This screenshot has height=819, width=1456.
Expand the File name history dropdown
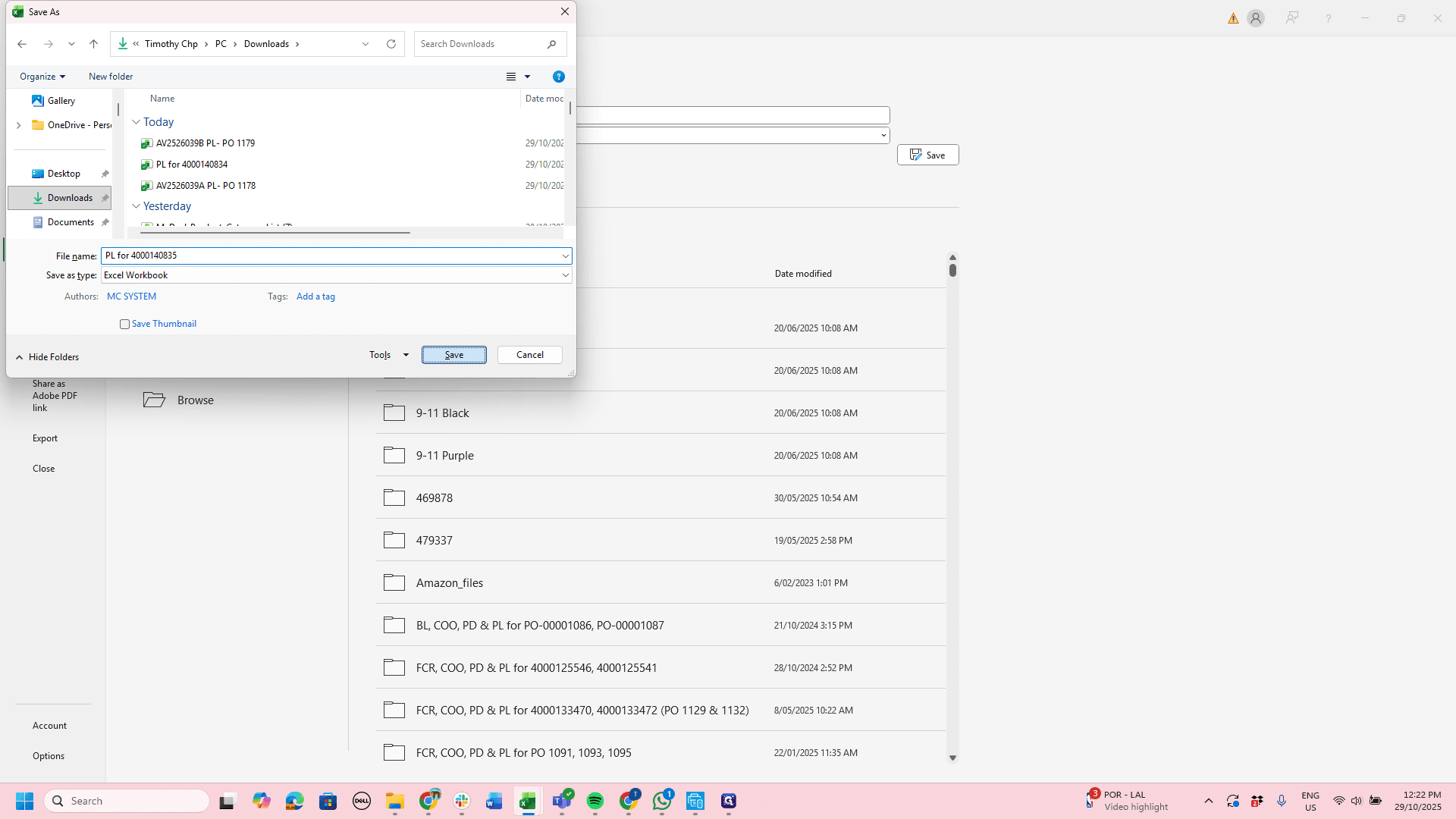click(565, 256)
